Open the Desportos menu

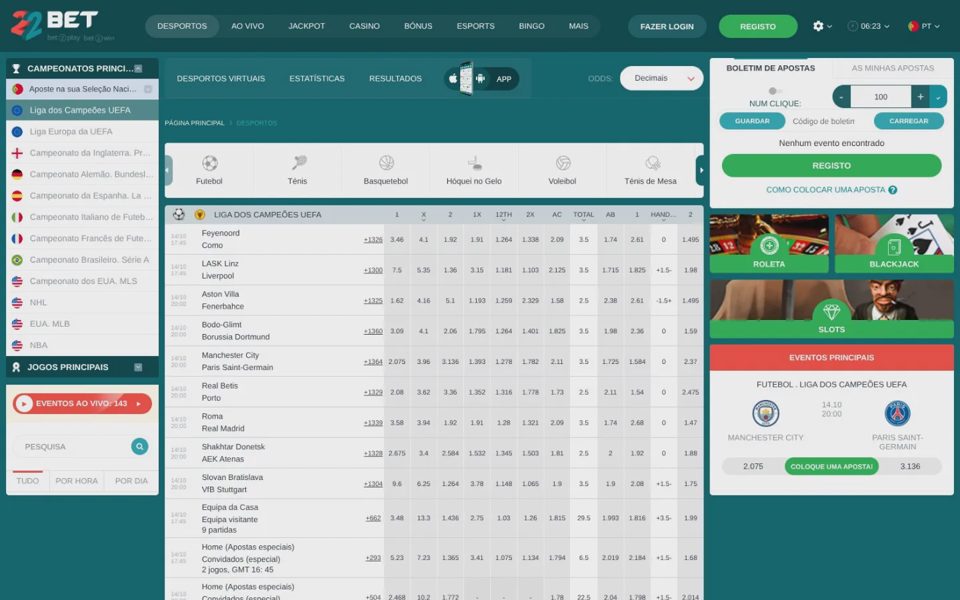(182, 26)
